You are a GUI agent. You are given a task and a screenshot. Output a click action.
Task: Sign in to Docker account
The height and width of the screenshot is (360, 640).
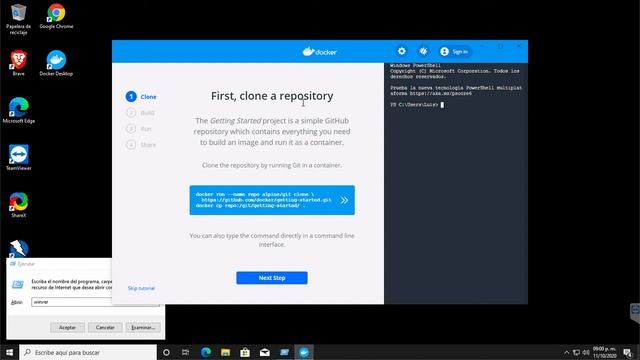pyautogui.click(x=454, y=51)
